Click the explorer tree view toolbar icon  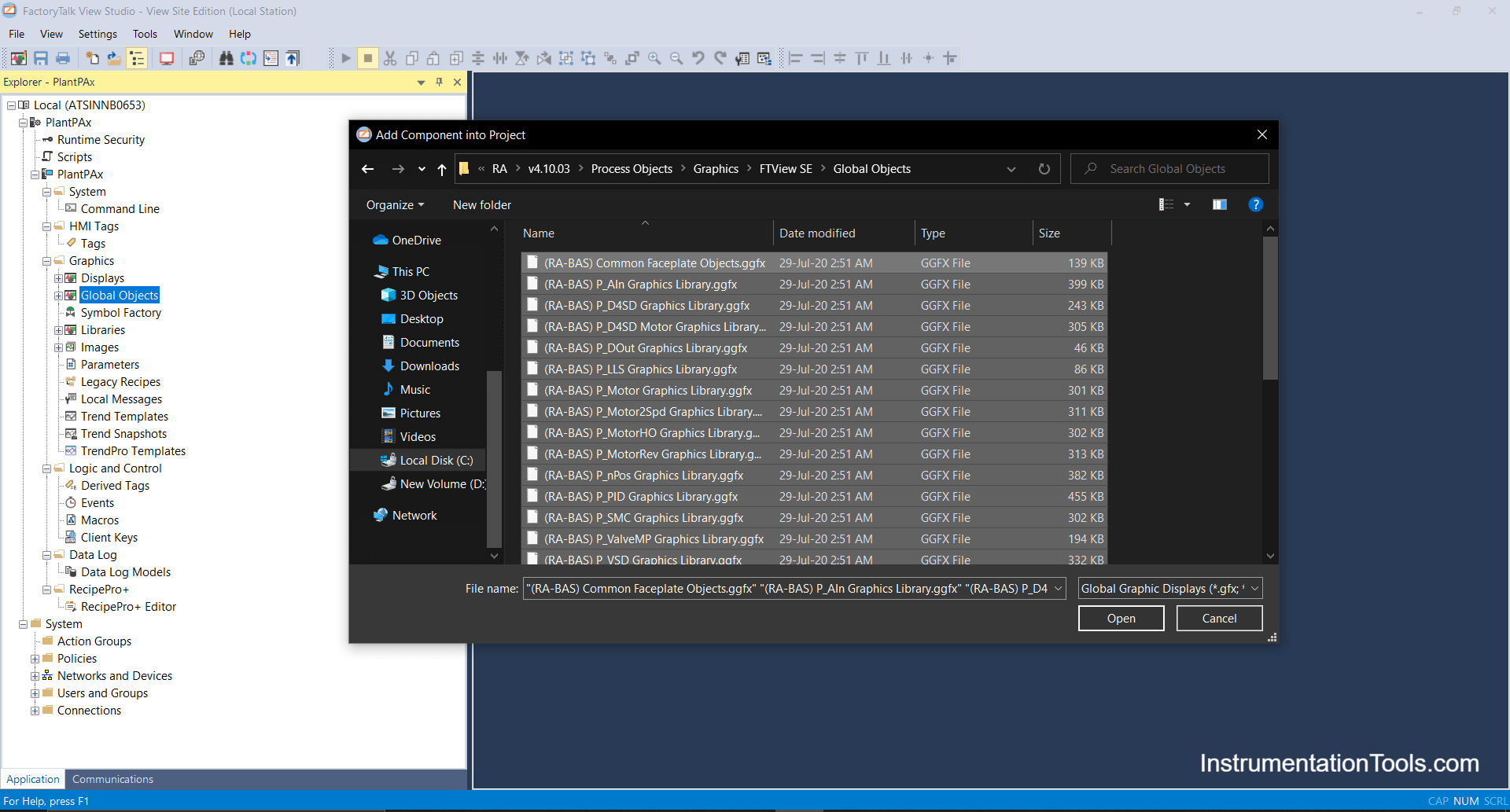[x=137, y=58]
